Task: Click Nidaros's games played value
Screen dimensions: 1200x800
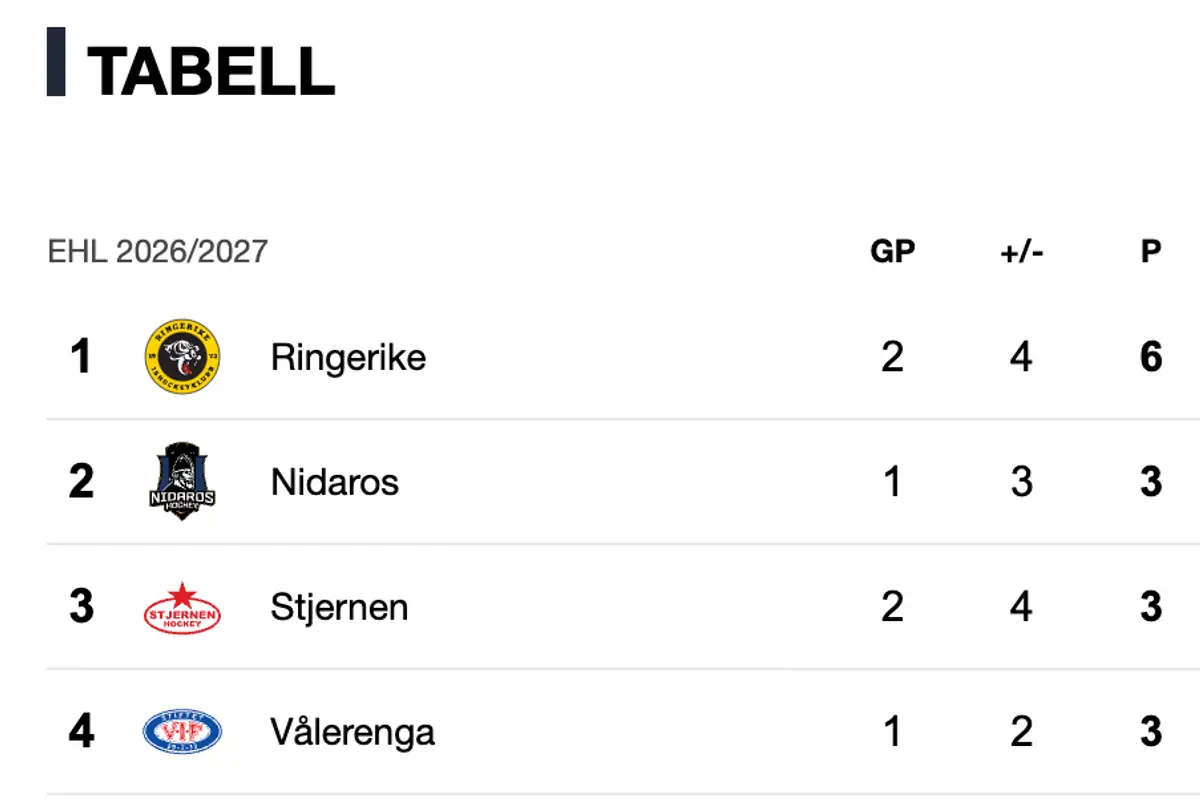Action: (893, 482)
